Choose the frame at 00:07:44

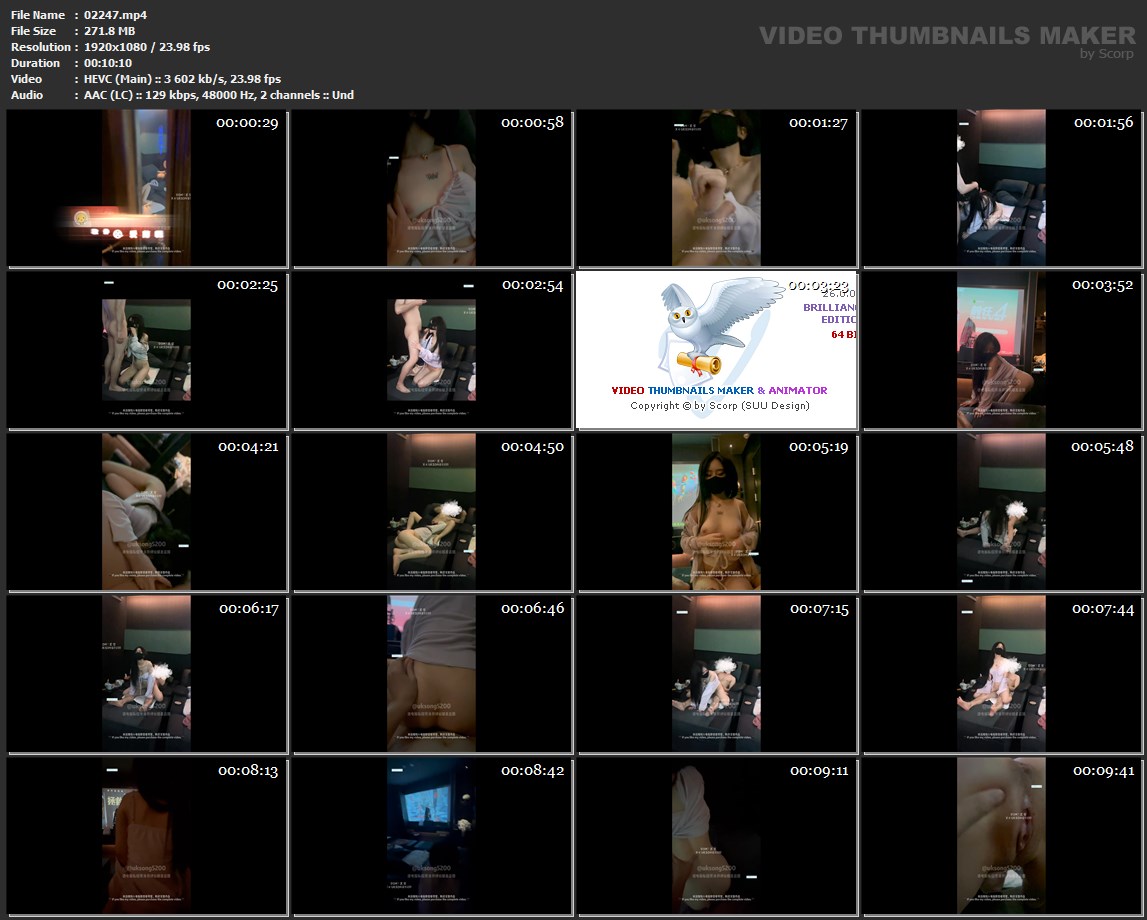coord(1001,674)
